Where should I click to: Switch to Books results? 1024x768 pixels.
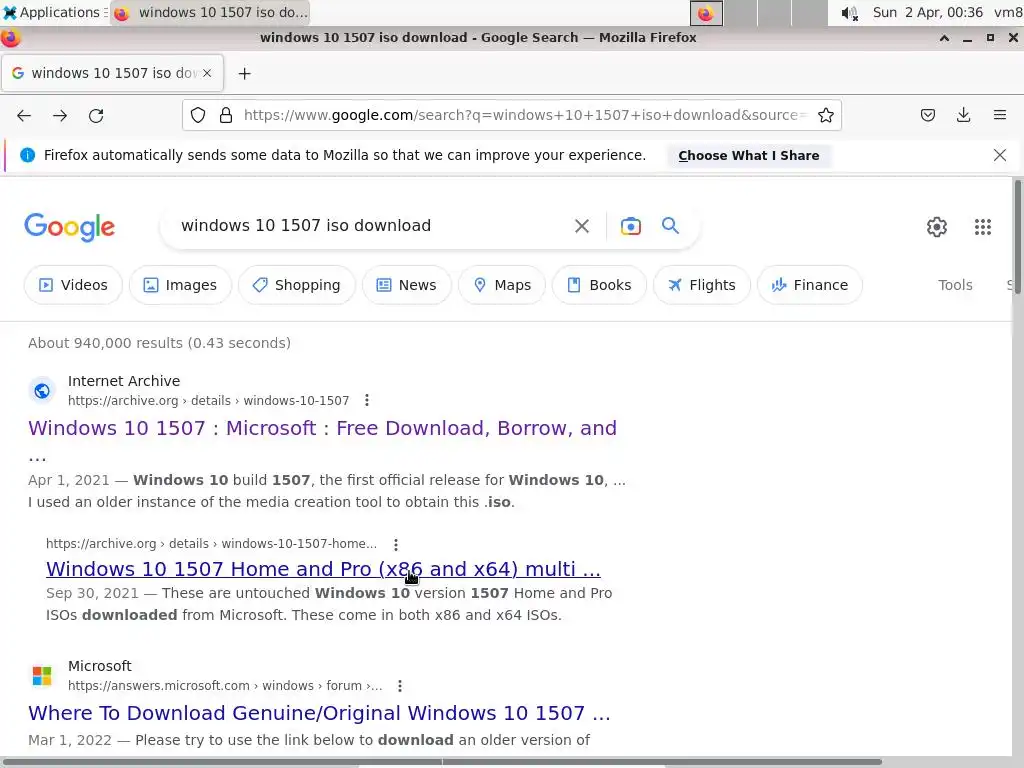(599, 285)
